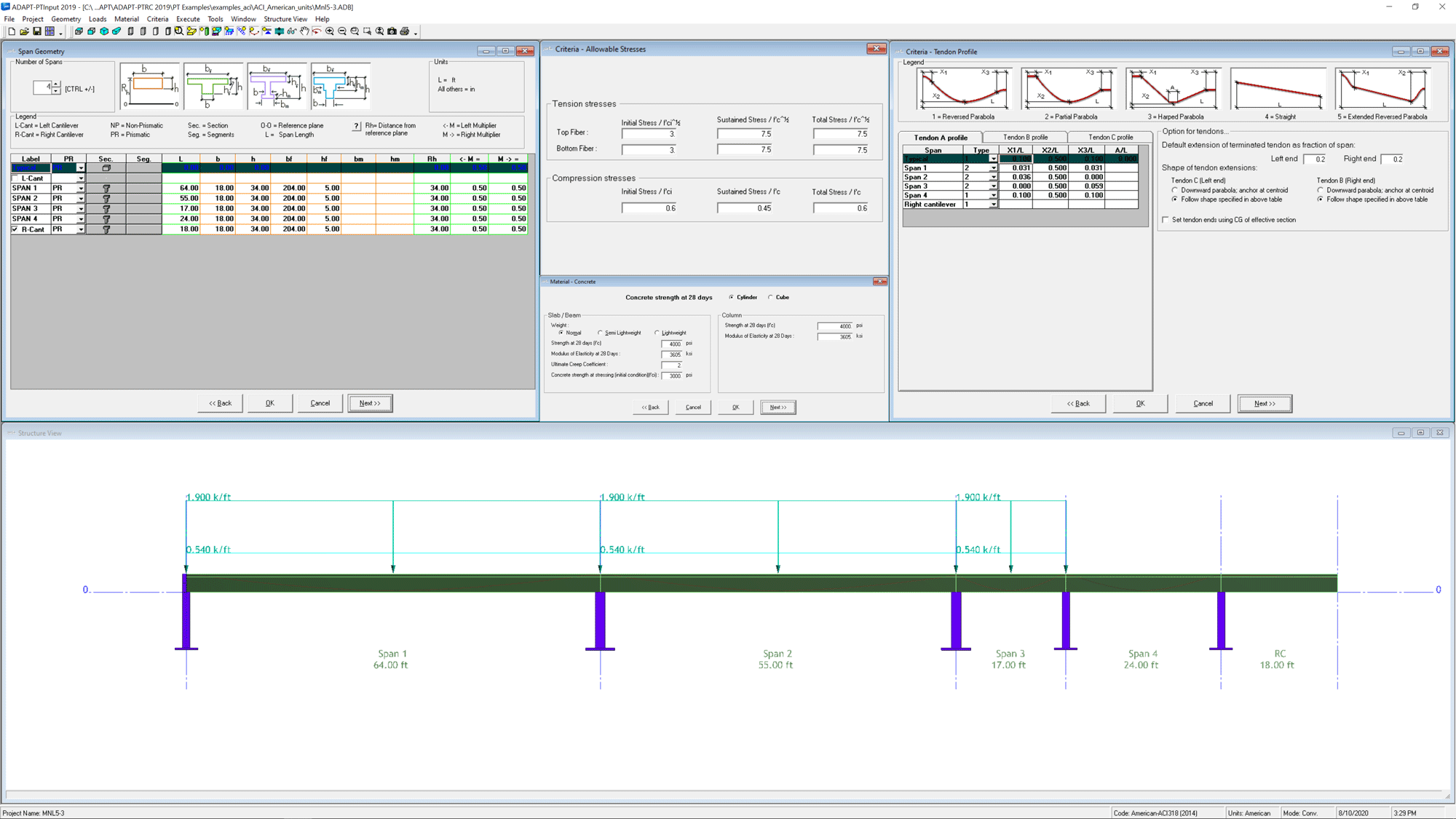Click the Top Fiber Initial Stress field
The image size is (1456, 819).
(649, 134)
